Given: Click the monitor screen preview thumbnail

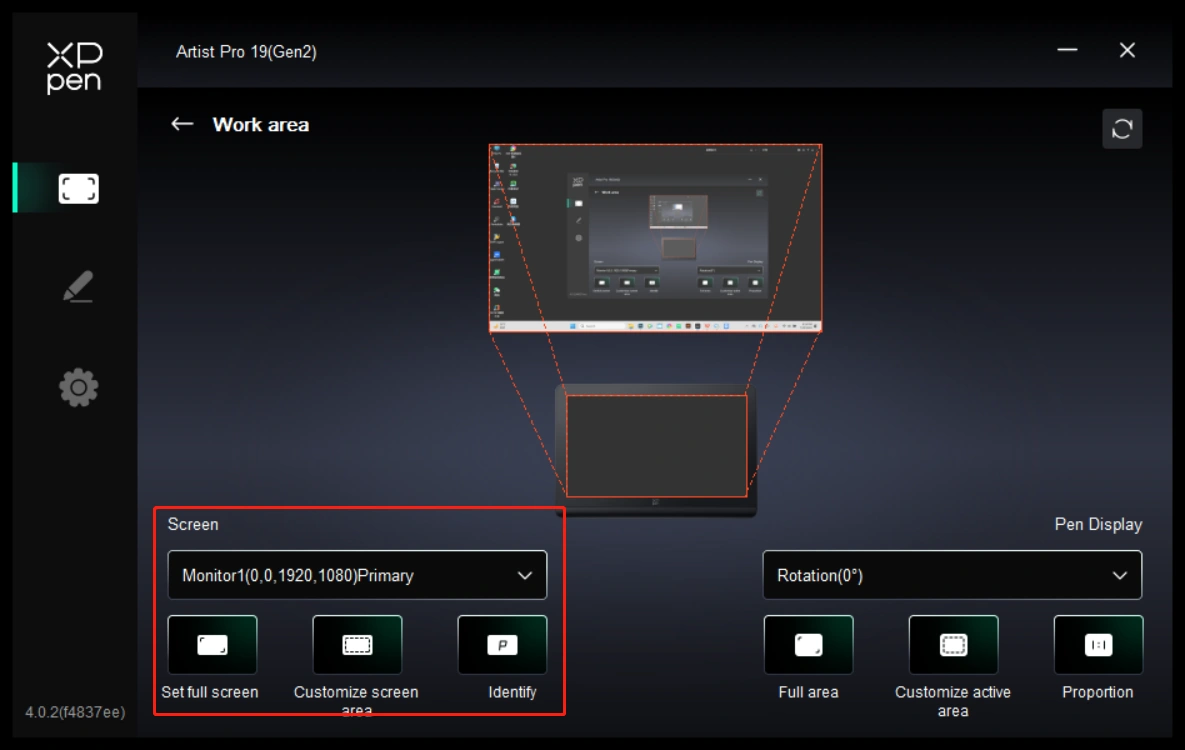Looking at the screenshot, I should pos(655,238).
